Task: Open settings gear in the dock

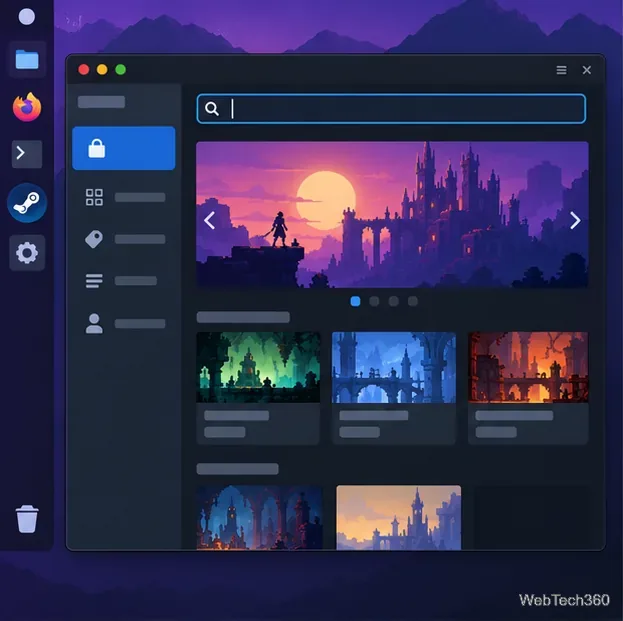Action: 27,253
